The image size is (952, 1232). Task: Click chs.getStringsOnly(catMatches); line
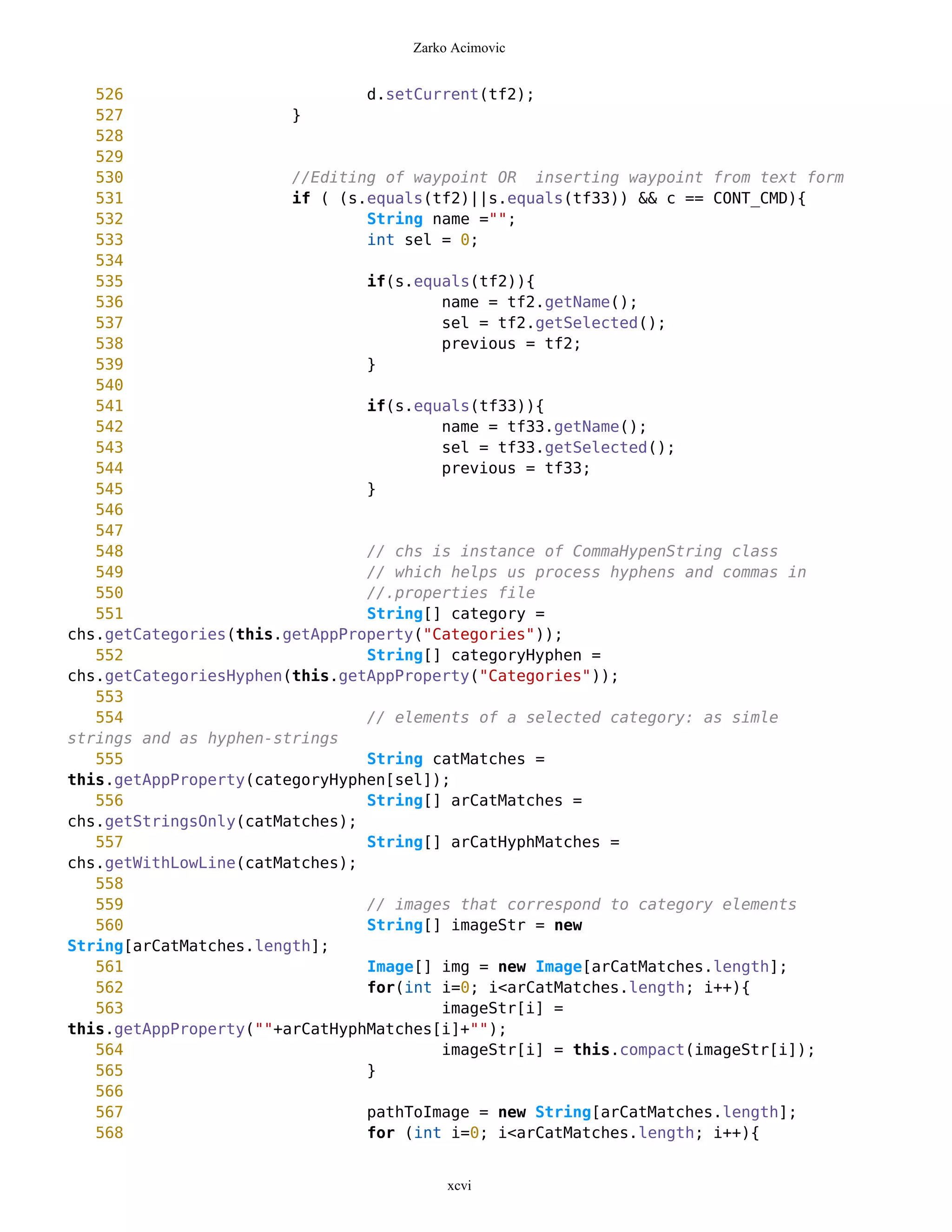[x=212, y=821]
